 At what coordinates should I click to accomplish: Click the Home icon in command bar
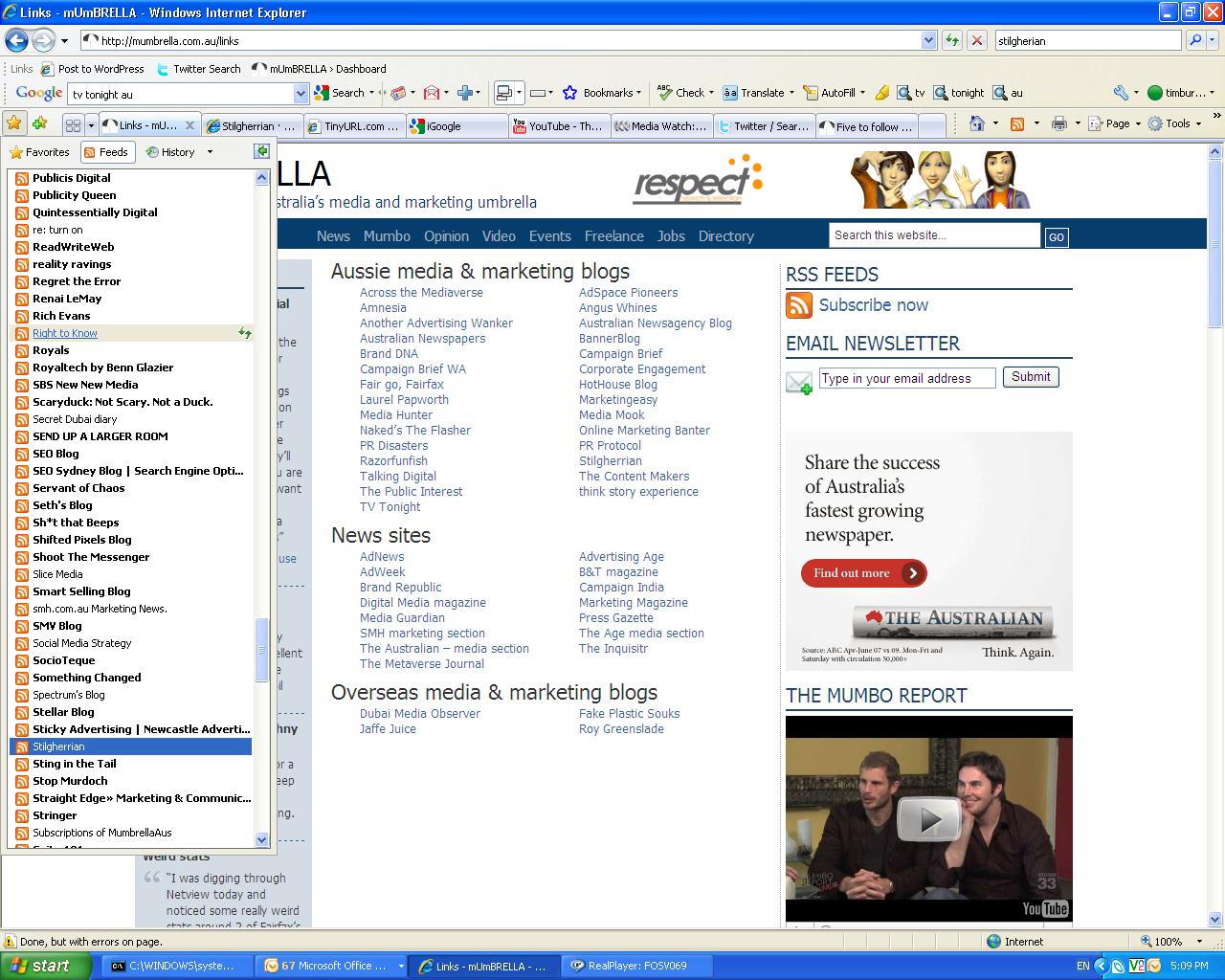click(977, 123)
